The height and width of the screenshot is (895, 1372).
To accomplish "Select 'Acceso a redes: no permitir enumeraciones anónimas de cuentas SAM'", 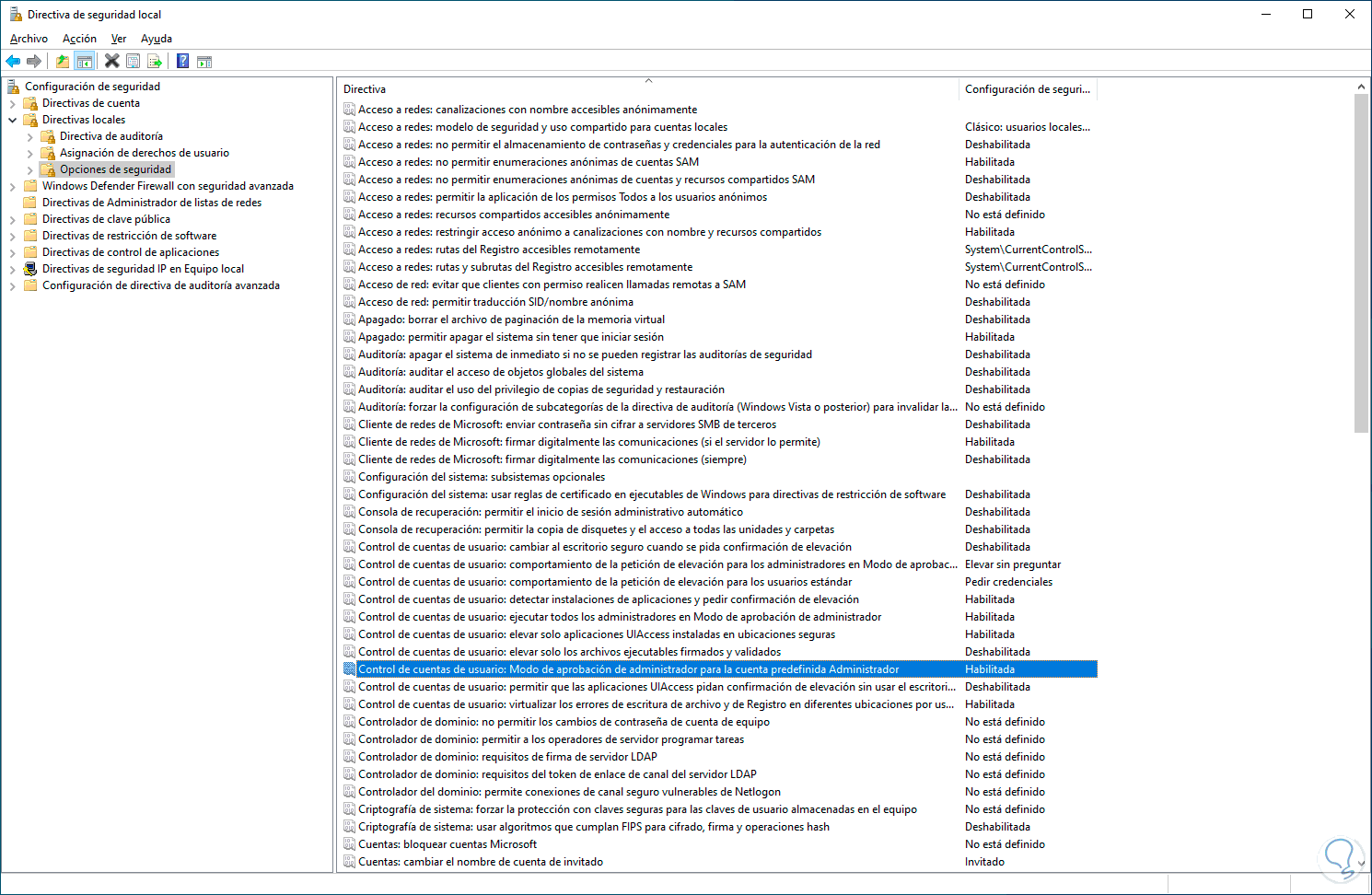I will click(x=529, y=162).
